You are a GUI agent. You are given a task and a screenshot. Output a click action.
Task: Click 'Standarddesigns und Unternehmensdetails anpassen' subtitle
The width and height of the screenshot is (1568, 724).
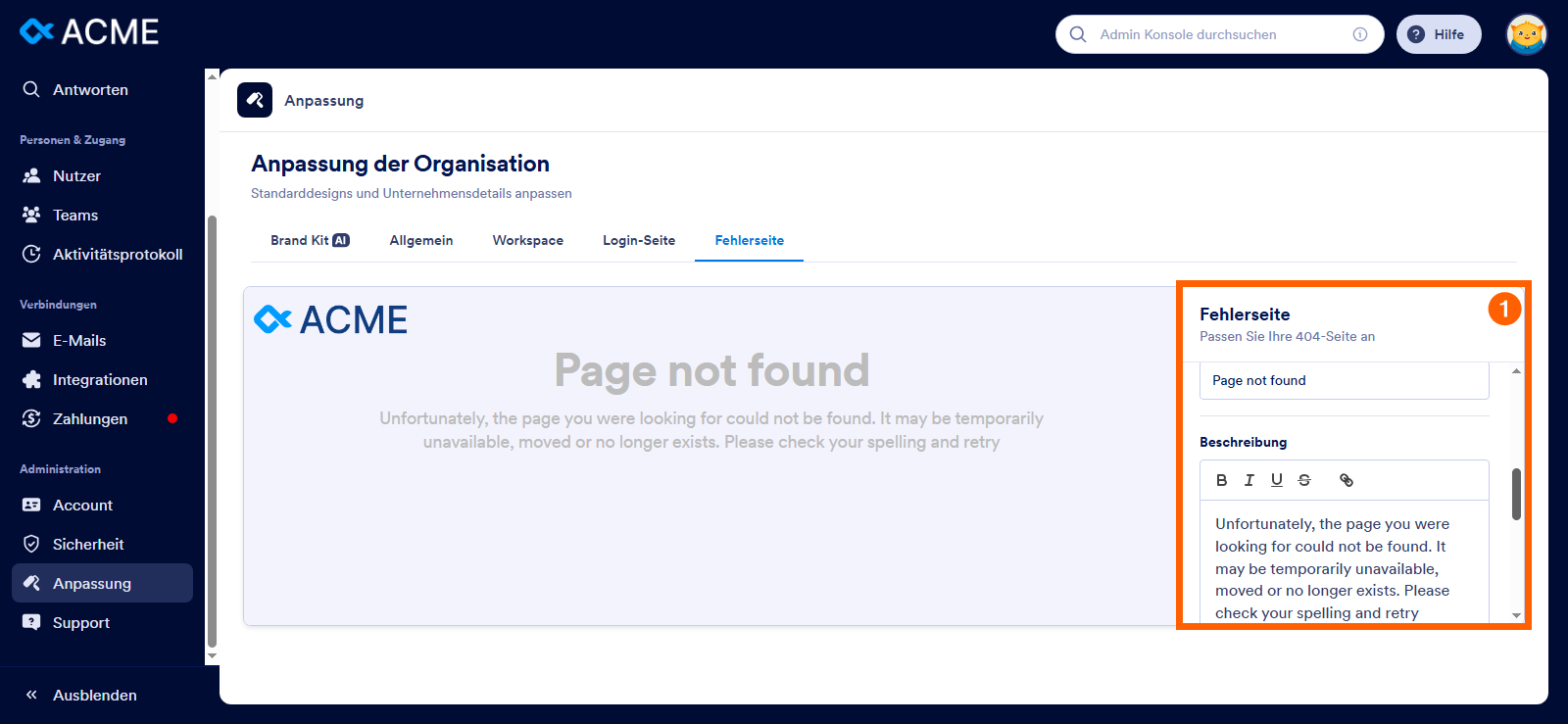click(412, 193)
